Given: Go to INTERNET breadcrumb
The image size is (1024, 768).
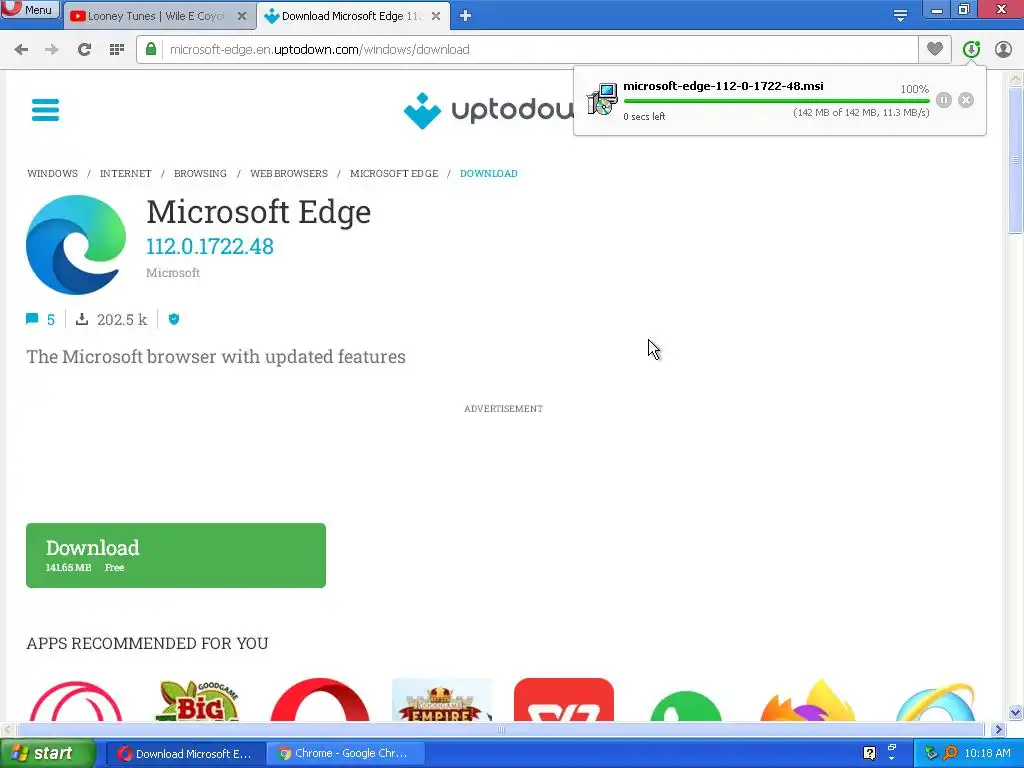Looking at the screenshot, I should (125, 174).
